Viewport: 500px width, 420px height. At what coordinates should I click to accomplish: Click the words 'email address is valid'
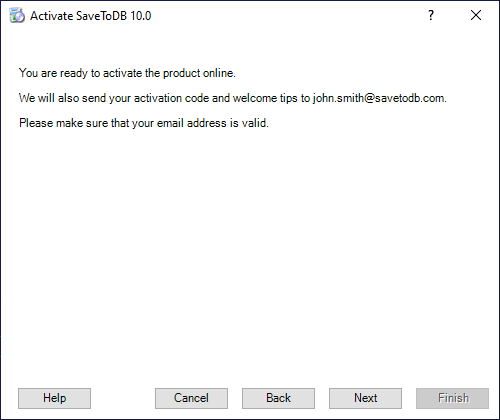coord(212,123)
